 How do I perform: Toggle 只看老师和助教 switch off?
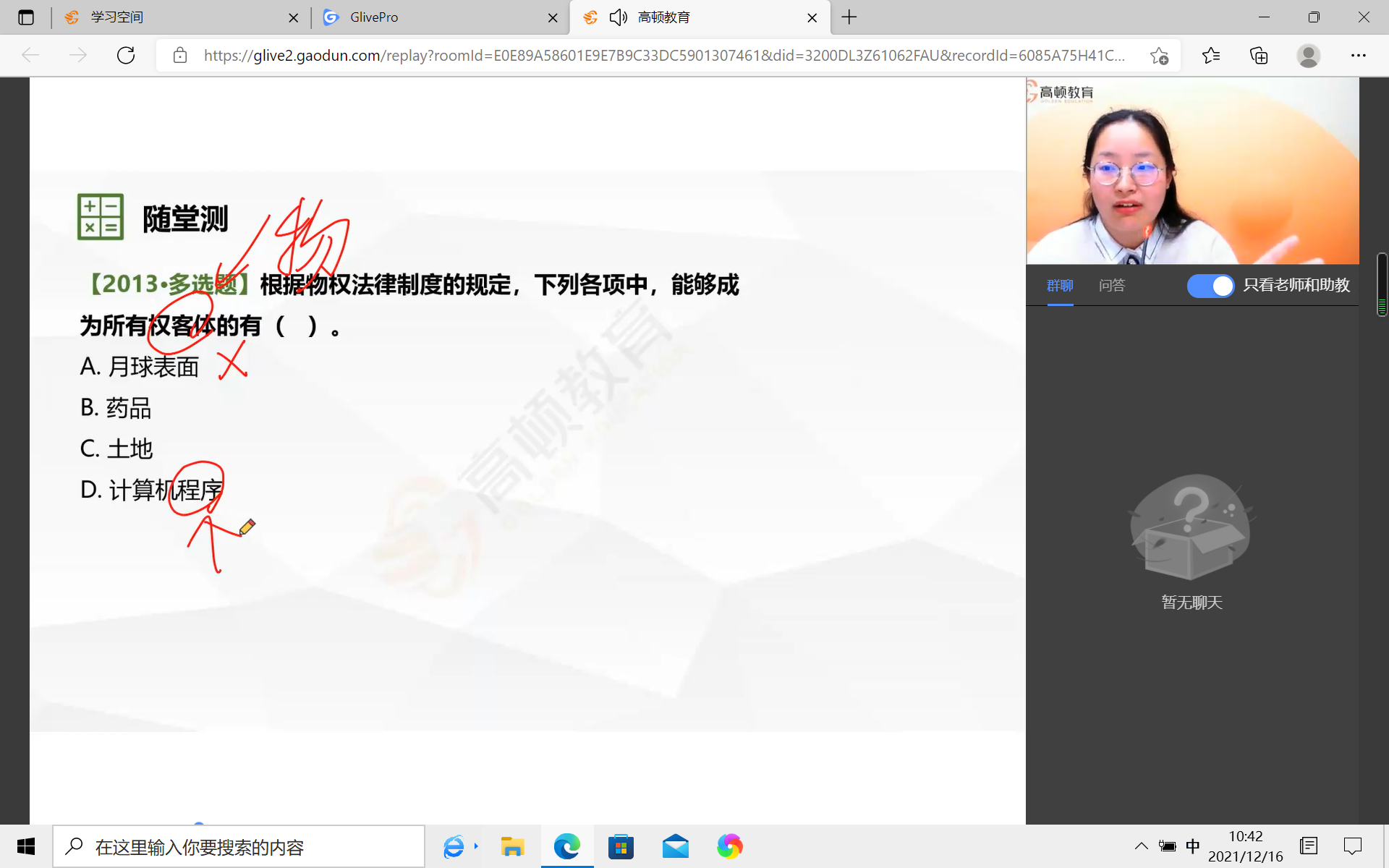tap(1210, 286)
